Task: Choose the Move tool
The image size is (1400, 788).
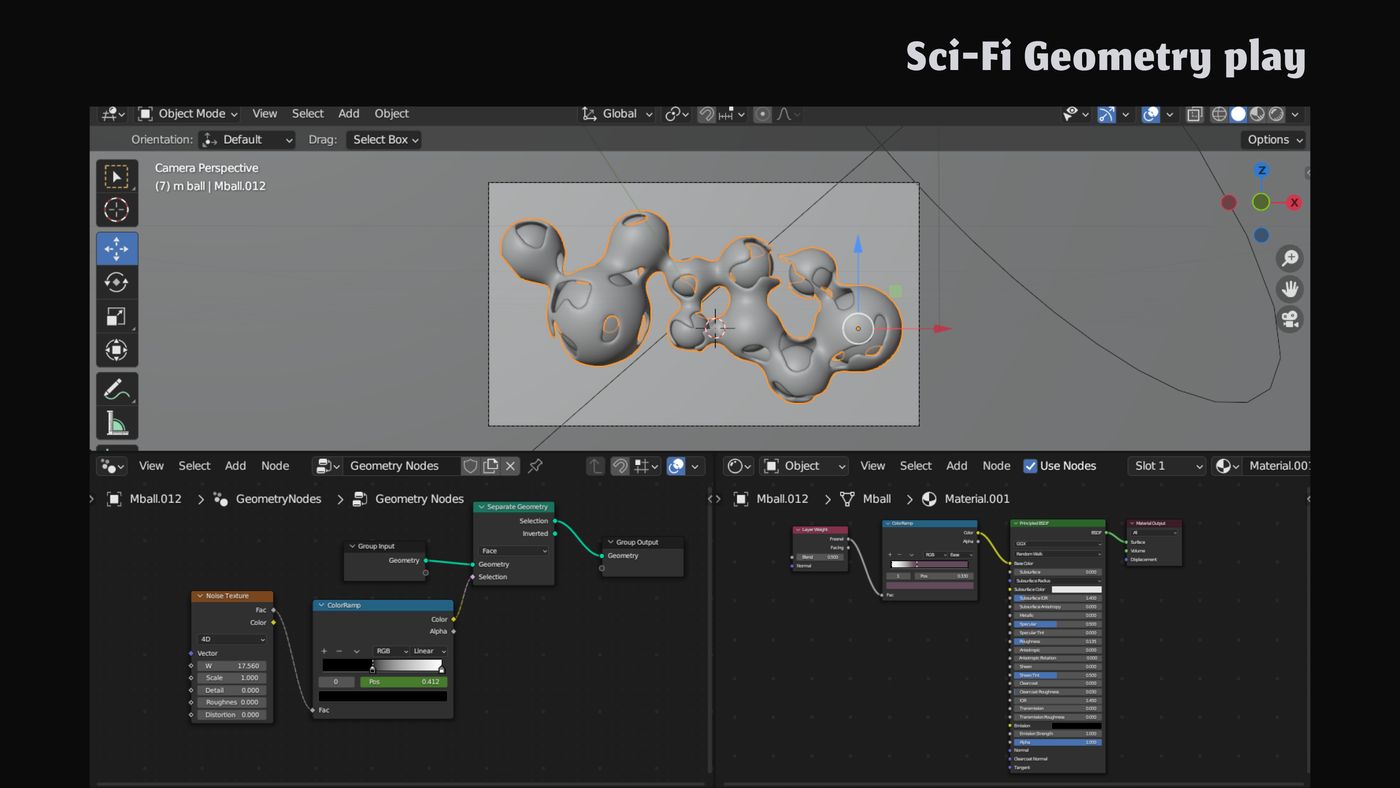Action: pyautogui.click(x=117, y=249)
